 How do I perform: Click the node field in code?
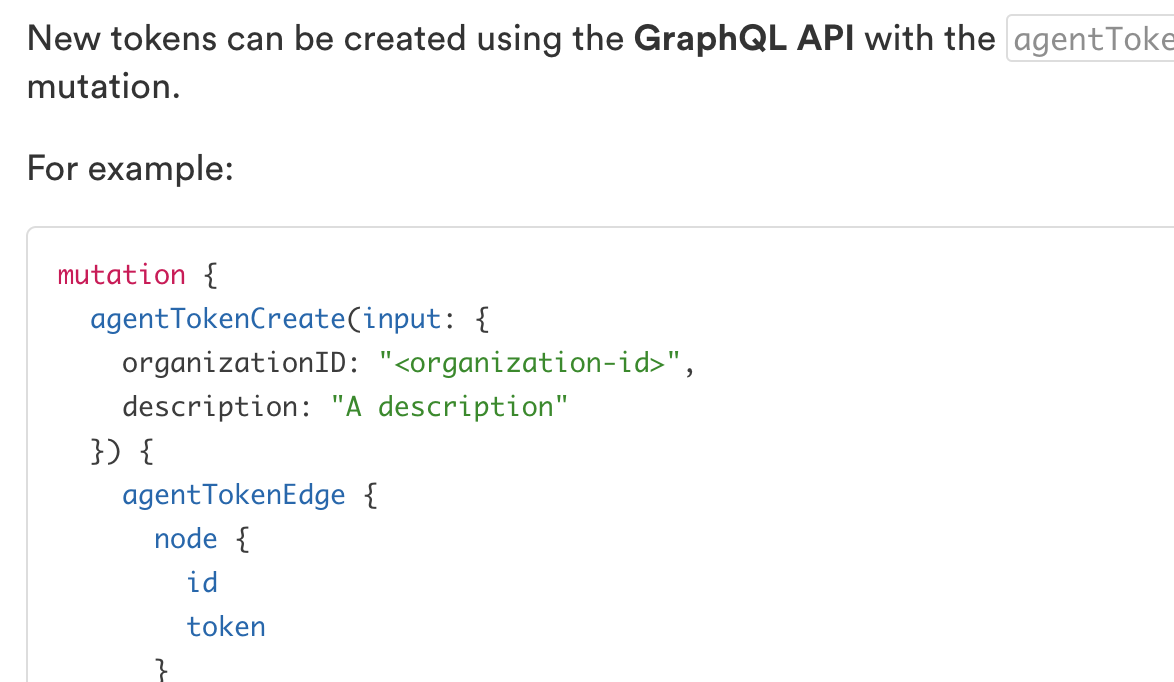tap(185, 539)
